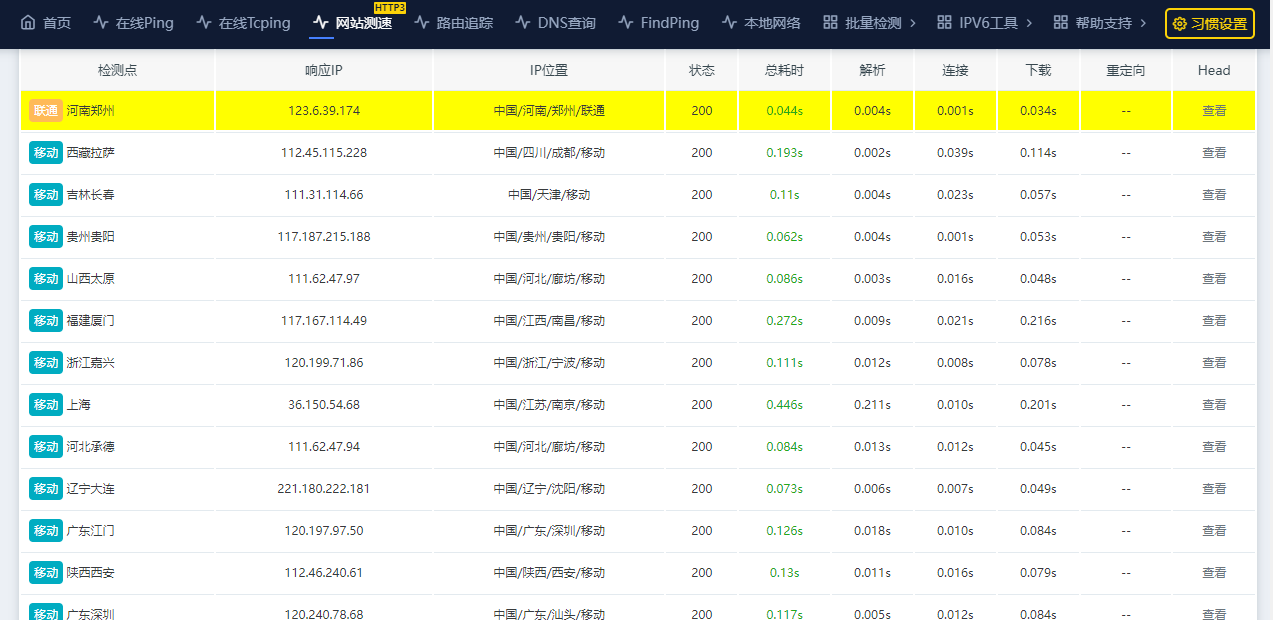The height and width of the screenshot is (620, 1273).
Task: Expand the 帮助支持 dropdown menu
Action: (x=1100, y=22)
